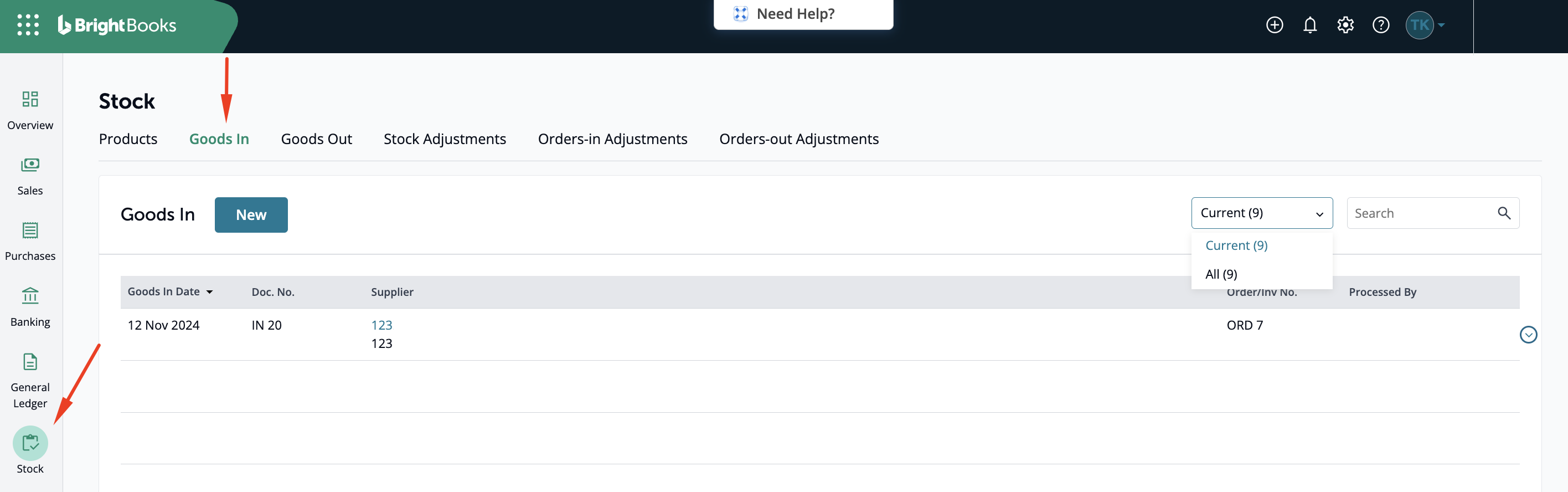Screen dimensions: 1568x492
Task: Sort by Goods In Date column
Action: click(x=170, y=291)
